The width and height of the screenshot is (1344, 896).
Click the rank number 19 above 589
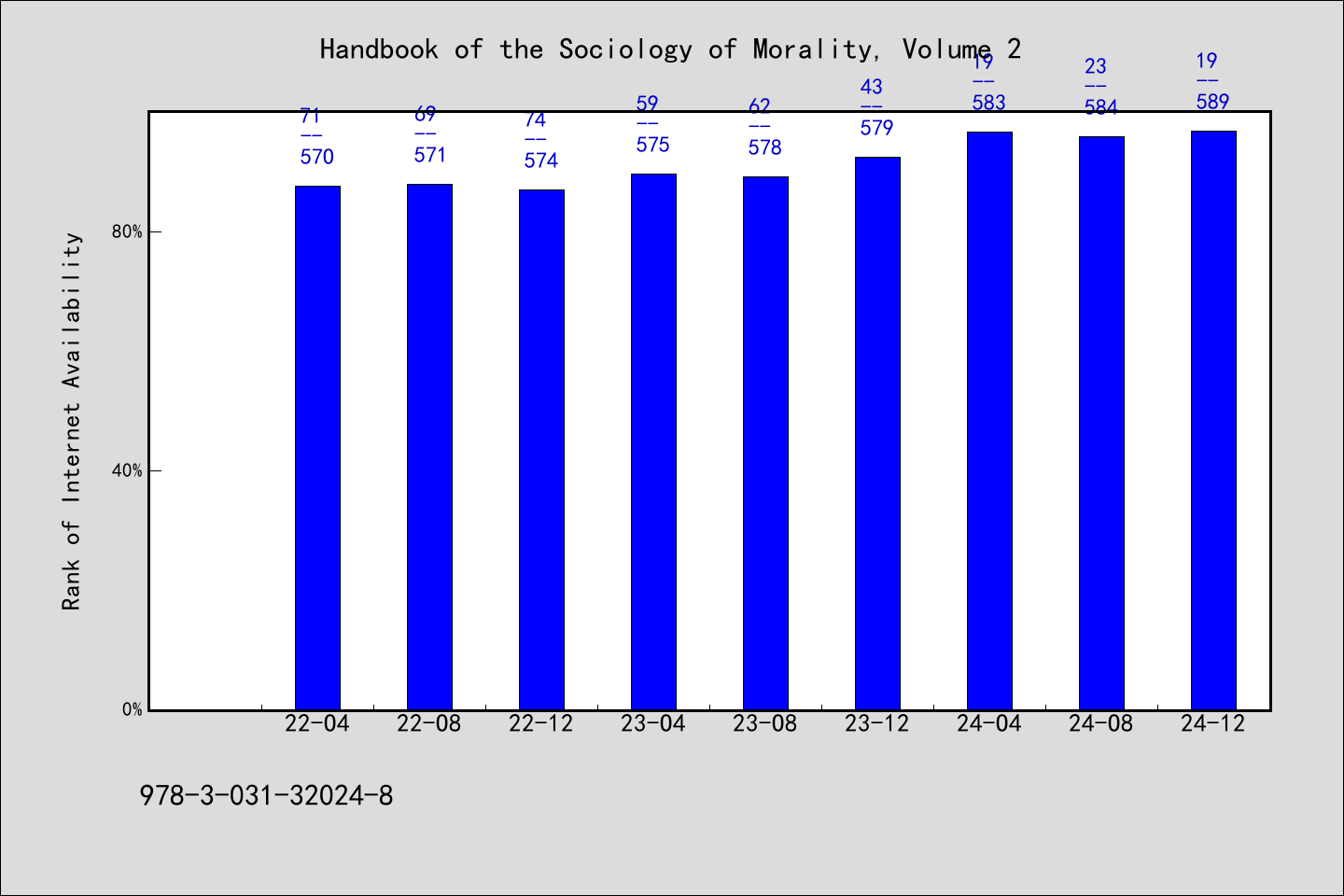coord(1207,61)
